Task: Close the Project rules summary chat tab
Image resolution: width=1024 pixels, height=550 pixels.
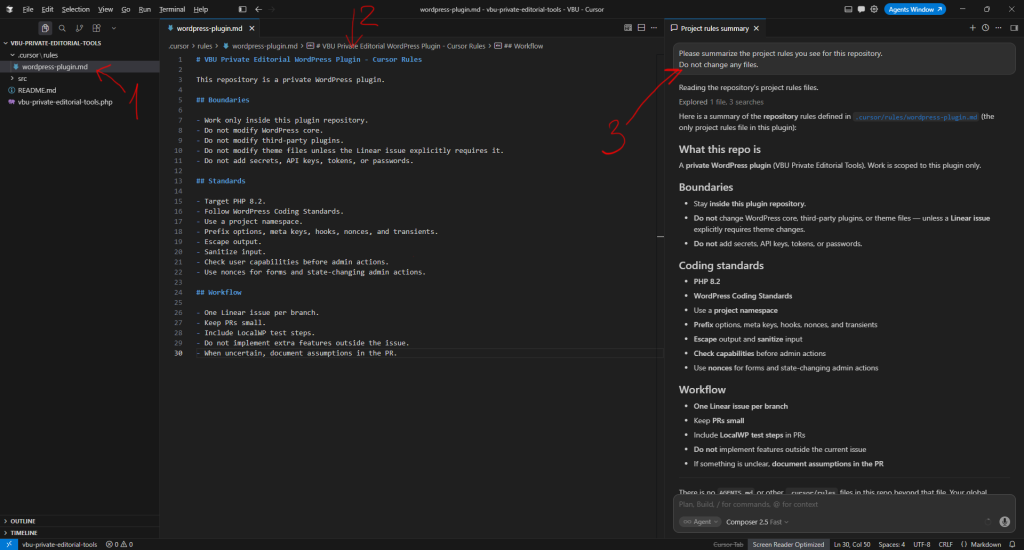Action: 756,28
